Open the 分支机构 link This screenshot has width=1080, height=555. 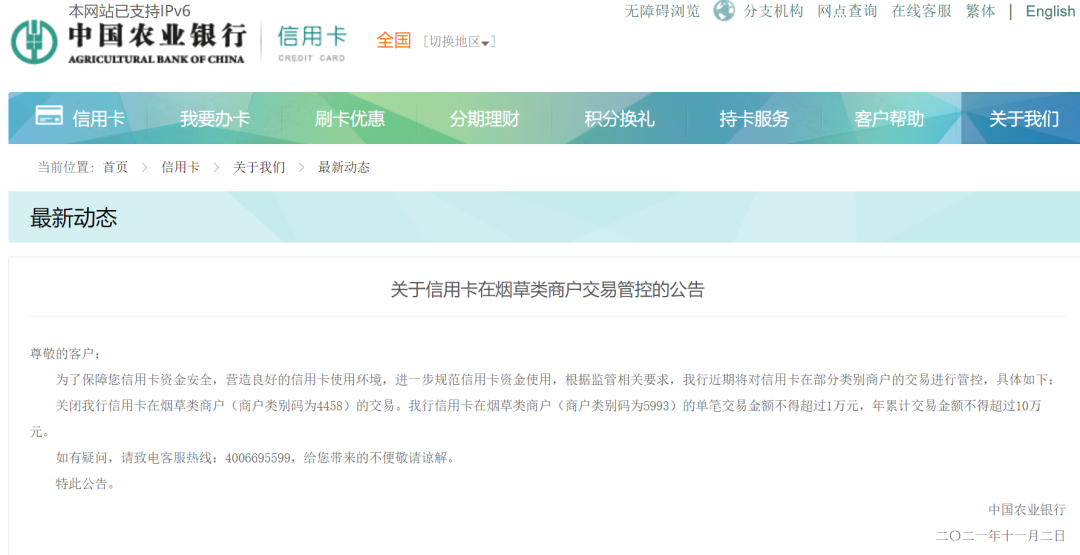[773, 11]
